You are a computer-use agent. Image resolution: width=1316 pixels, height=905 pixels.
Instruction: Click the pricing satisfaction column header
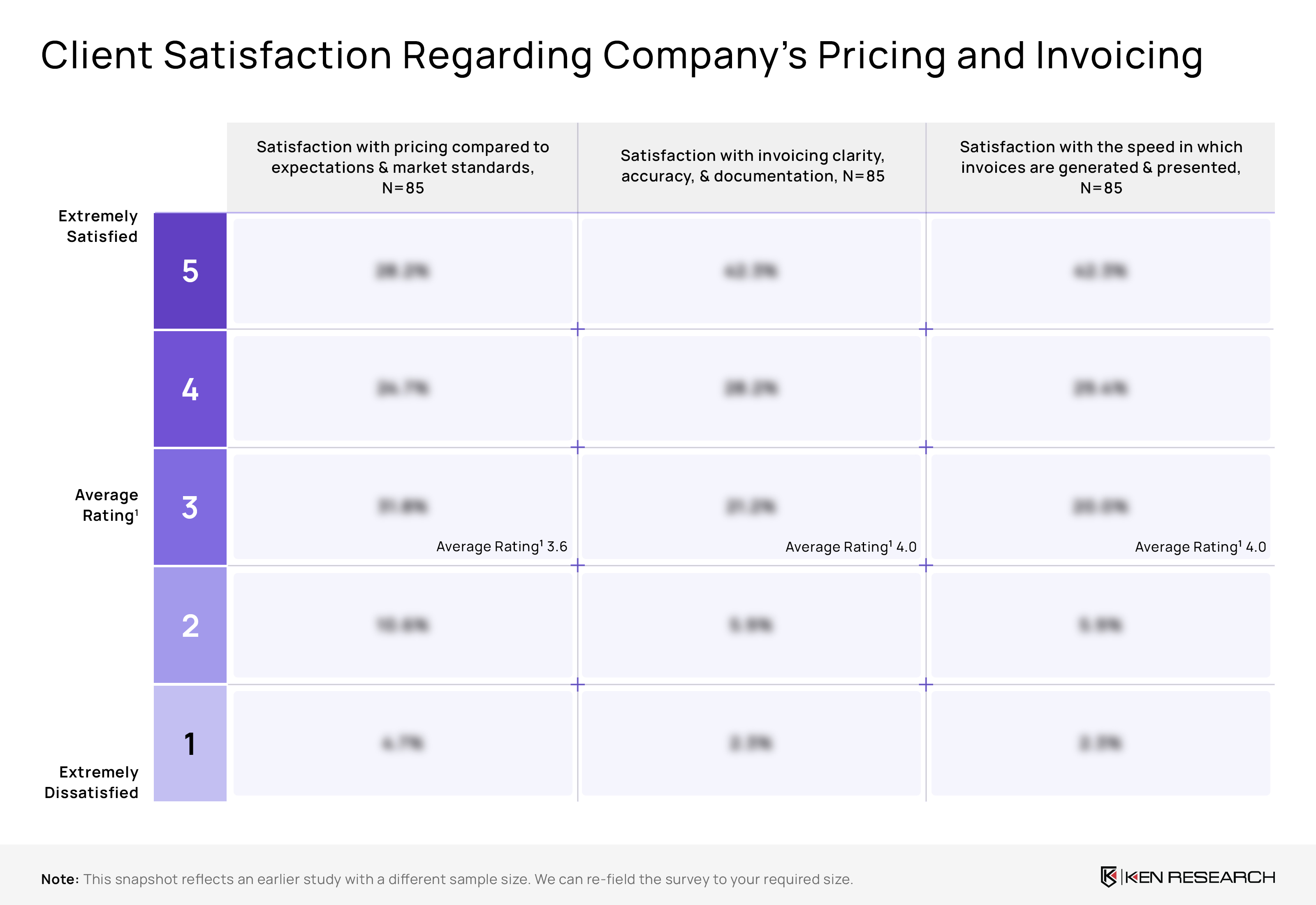pos(402,167)
